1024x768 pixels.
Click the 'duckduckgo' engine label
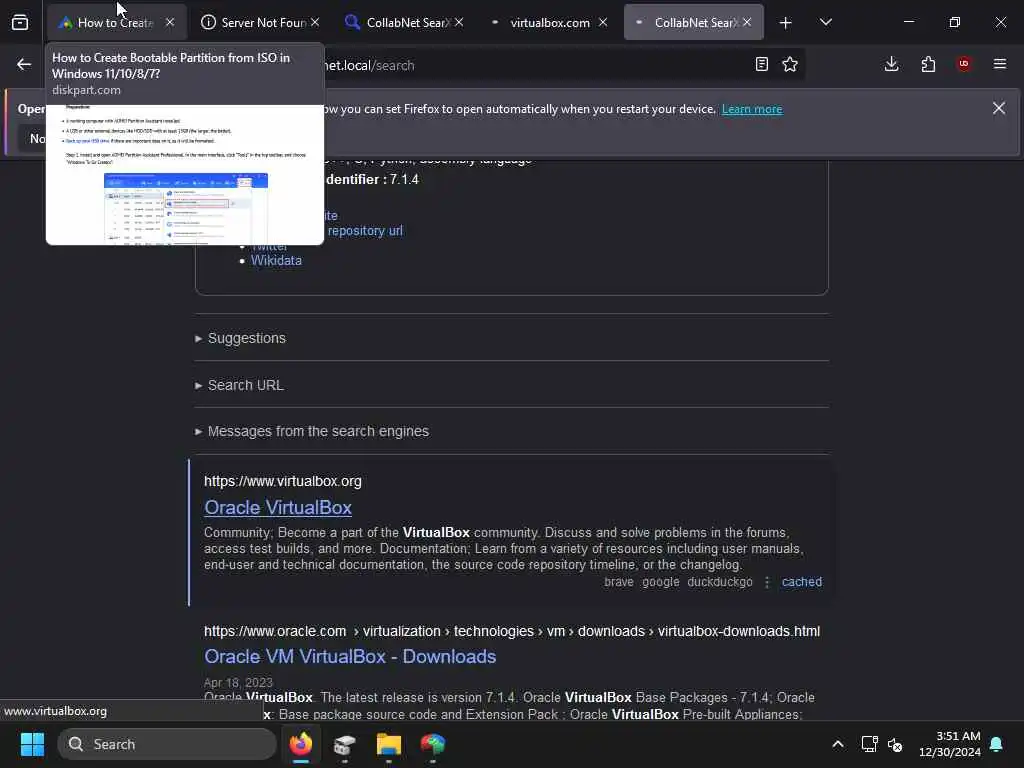point(720,582)
